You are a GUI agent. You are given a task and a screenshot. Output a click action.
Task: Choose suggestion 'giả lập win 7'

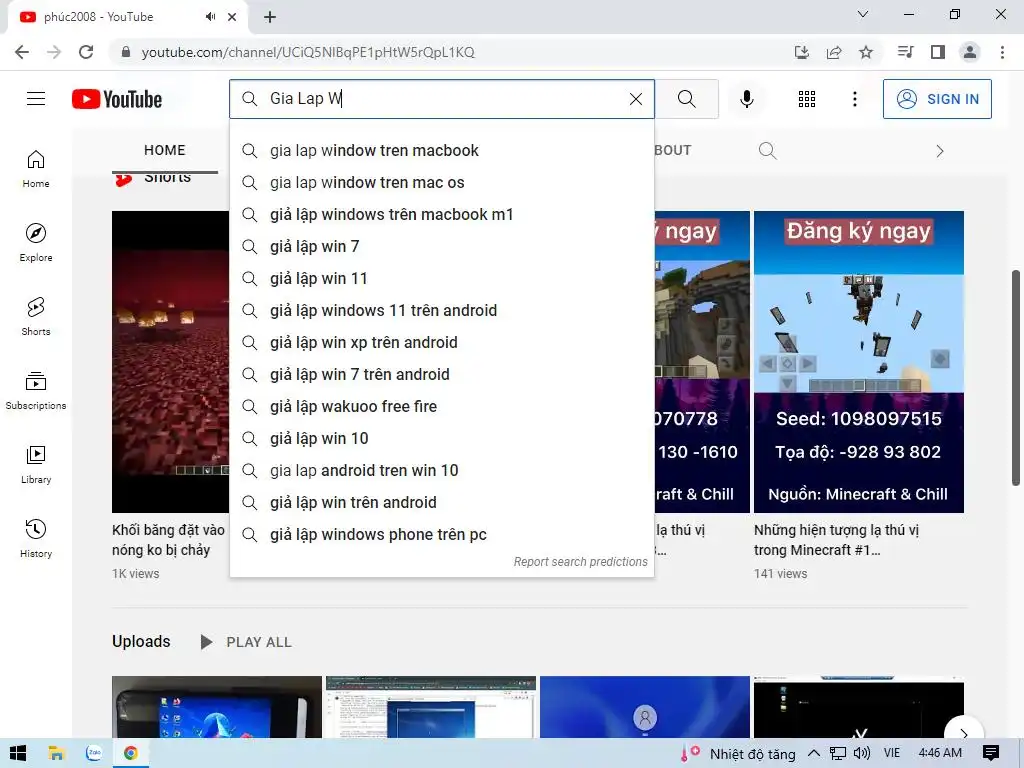pos(441,246)
